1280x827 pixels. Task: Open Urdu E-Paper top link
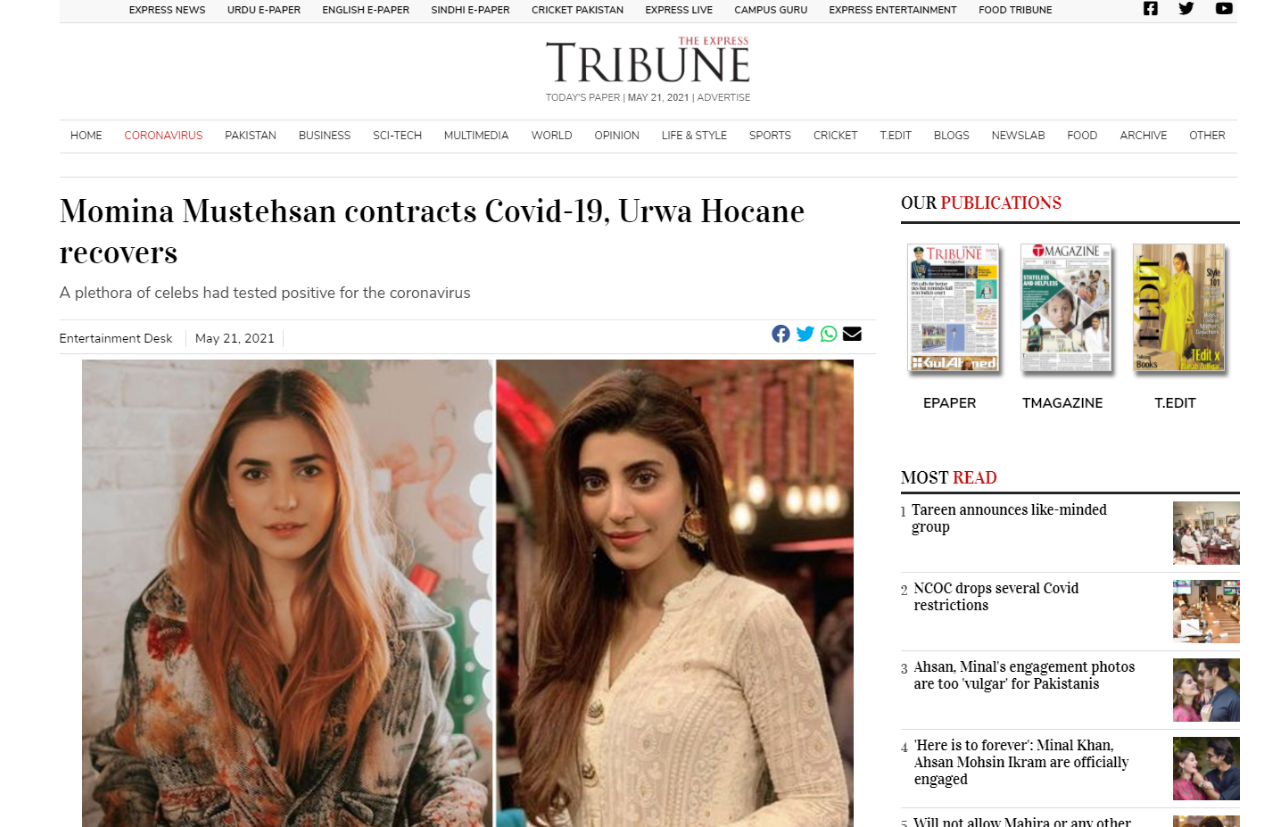click(x=264, y=10)
